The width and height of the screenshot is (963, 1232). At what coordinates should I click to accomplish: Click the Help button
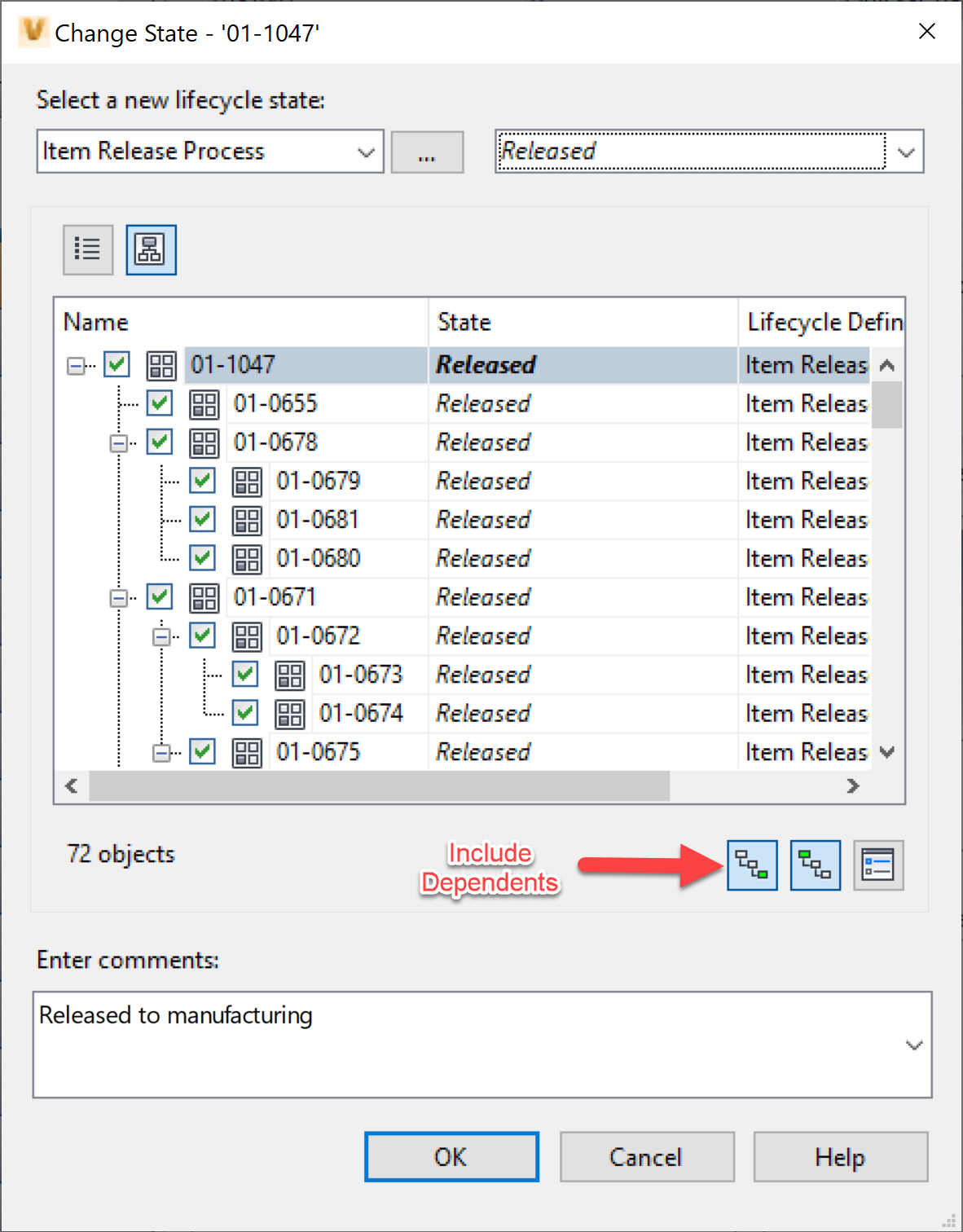[x=840, y=1156]
